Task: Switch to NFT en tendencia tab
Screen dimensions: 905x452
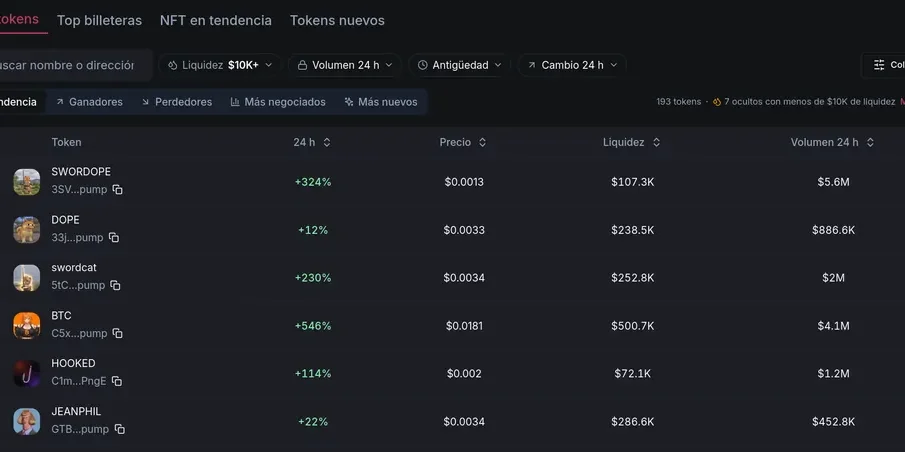Action: coord(216,20)
